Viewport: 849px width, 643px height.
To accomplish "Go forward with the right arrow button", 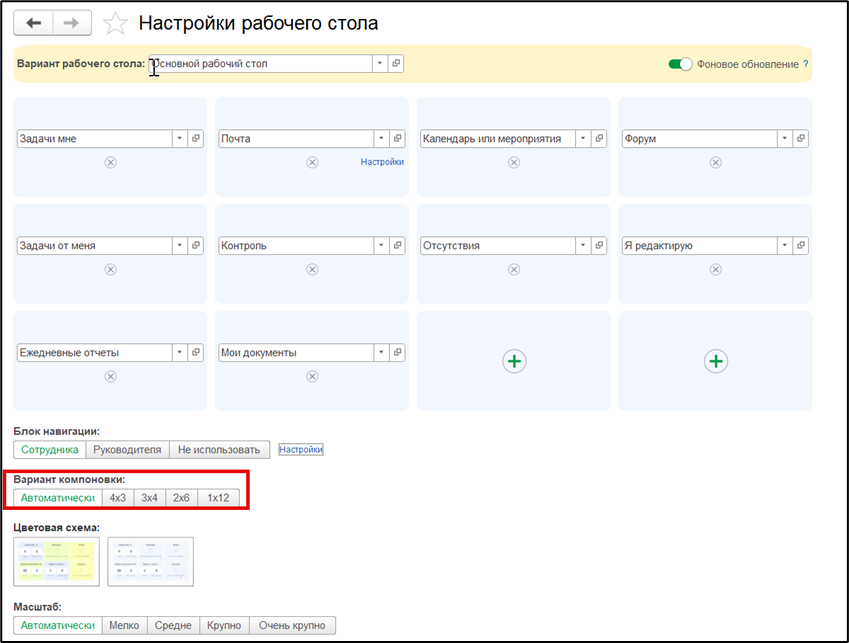I will (x=71, y=23).
